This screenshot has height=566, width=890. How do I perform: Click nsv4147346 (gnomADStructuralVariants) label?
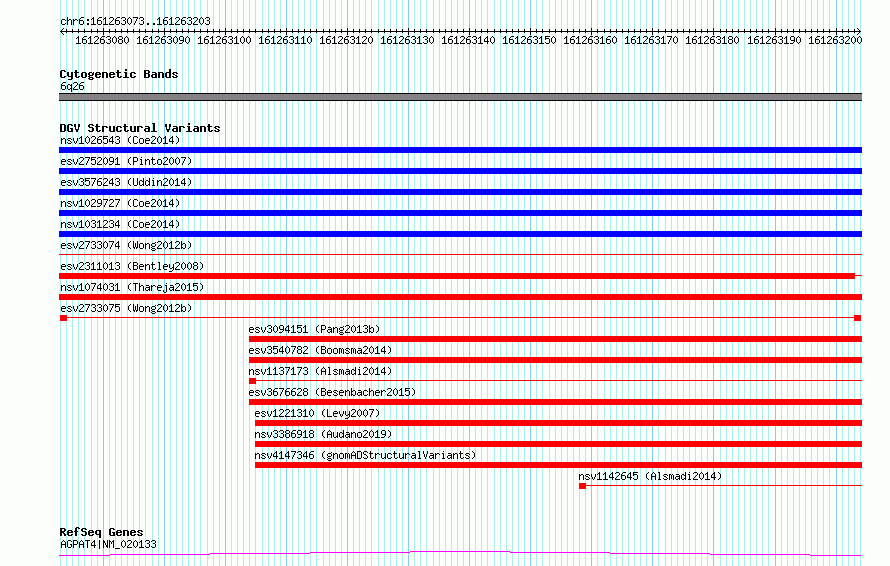[366, 455]
